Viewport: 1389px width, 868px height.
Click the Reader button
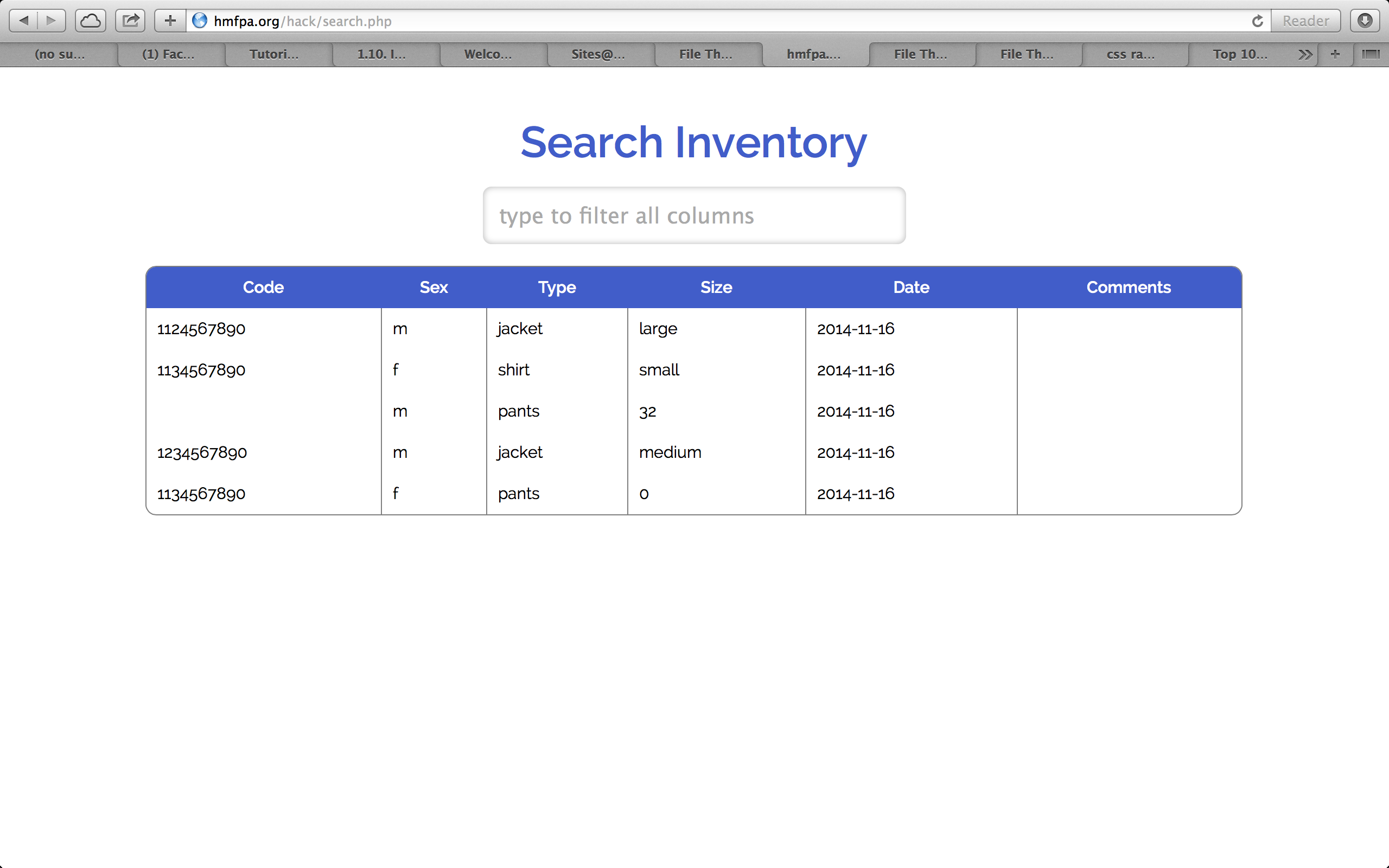pos(1305,21)
